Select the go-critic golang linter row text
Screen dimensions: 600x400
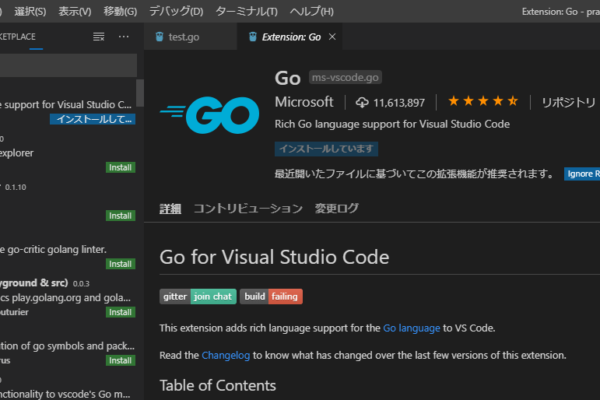[54, 250]
